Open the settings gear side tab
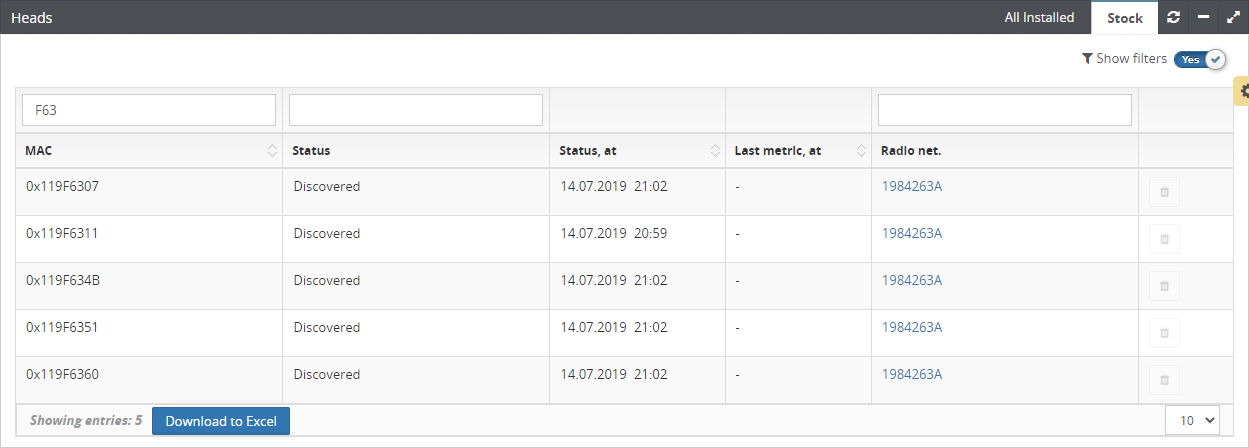The height and width of the screenshot is (448, 1249). click(1243, 91)
